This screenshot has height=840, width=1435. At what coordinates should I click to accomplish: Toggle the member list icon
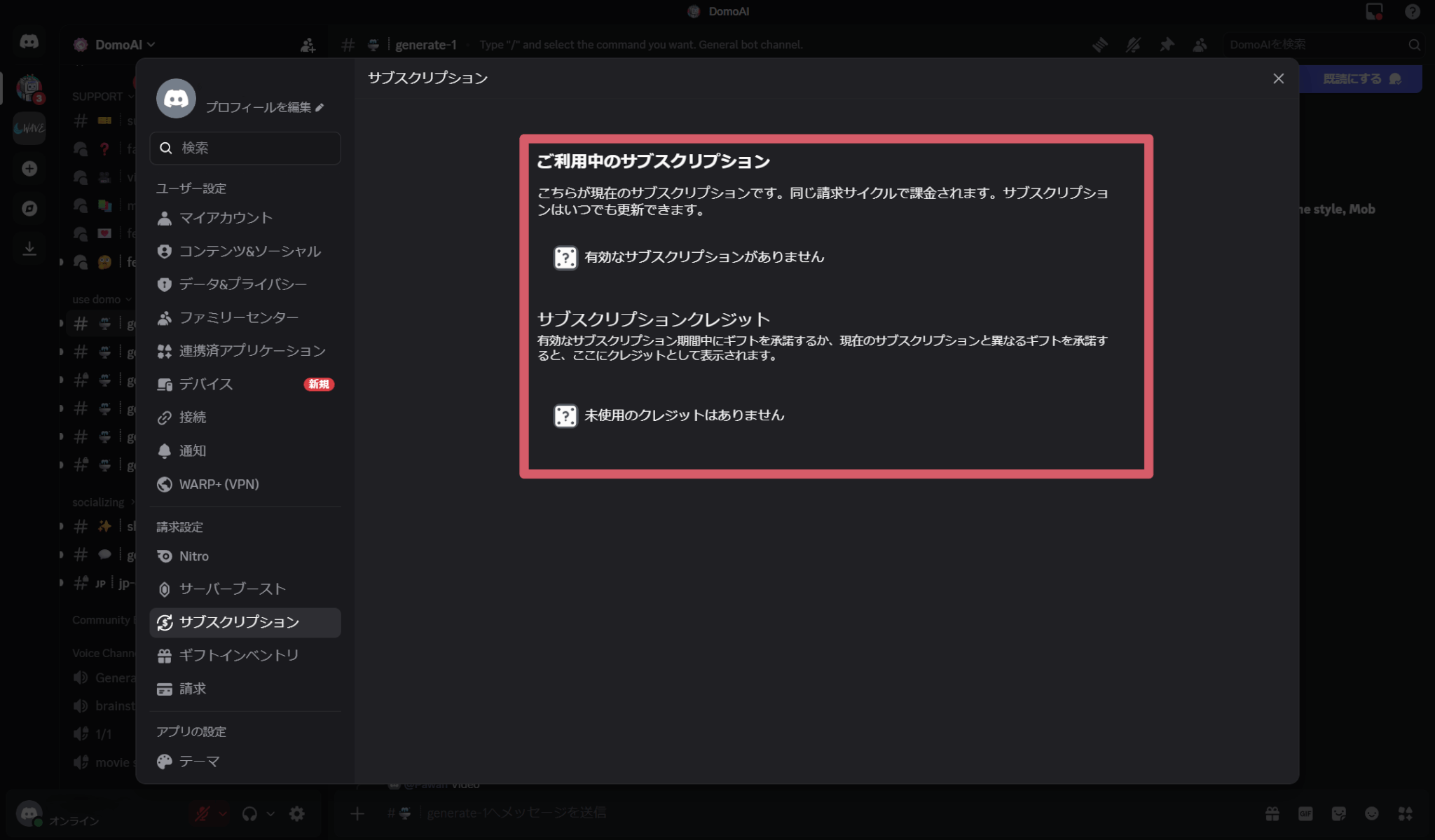[1200, 45]
